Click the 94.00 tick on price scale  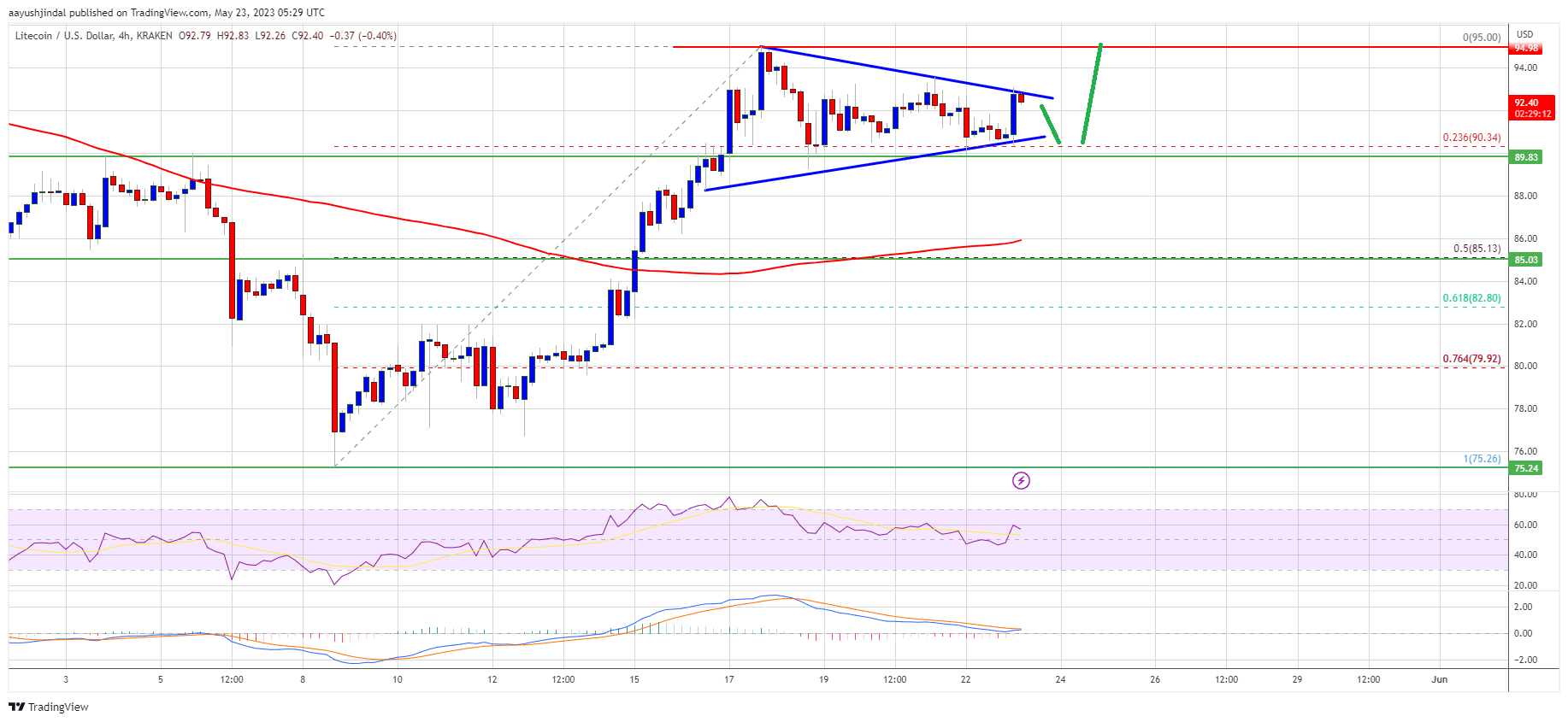[x=1525, y=68]
